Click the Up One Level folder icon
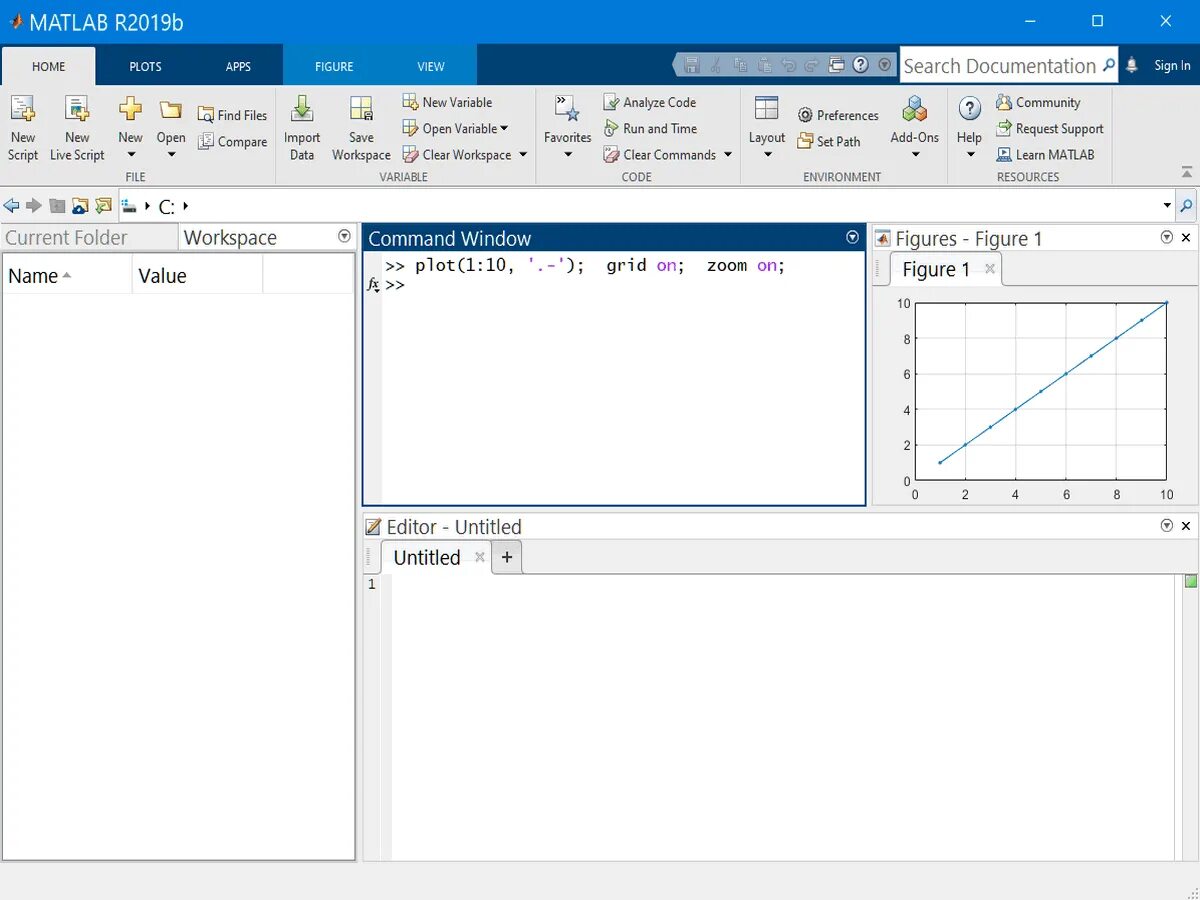 (57, 206)
